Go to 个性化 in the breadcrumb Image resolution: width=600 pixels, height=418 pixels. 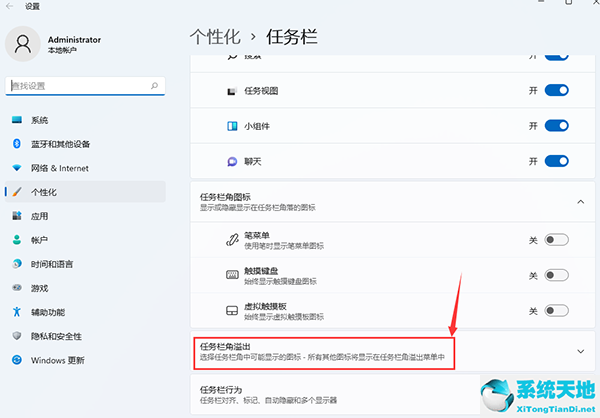click(x=215, y=37)
